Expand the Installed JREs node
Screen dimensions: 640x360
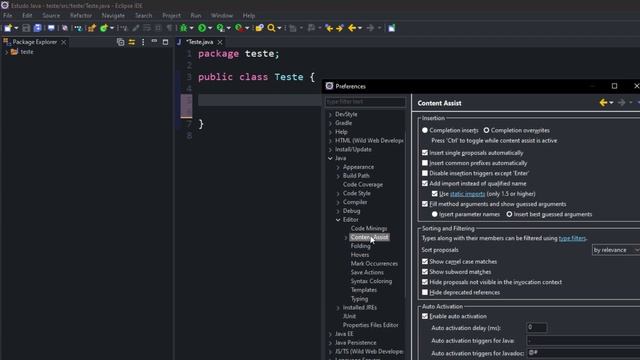(x=338, y=308)
